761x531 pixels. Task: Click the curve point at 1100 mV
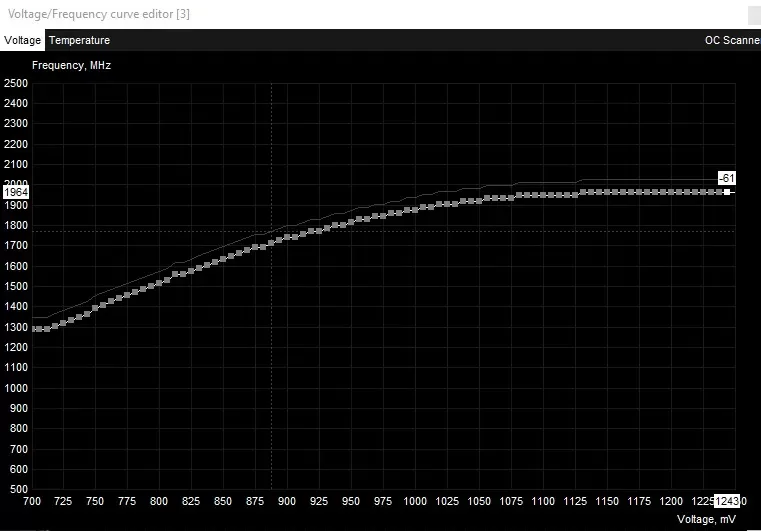coord(542,195)
